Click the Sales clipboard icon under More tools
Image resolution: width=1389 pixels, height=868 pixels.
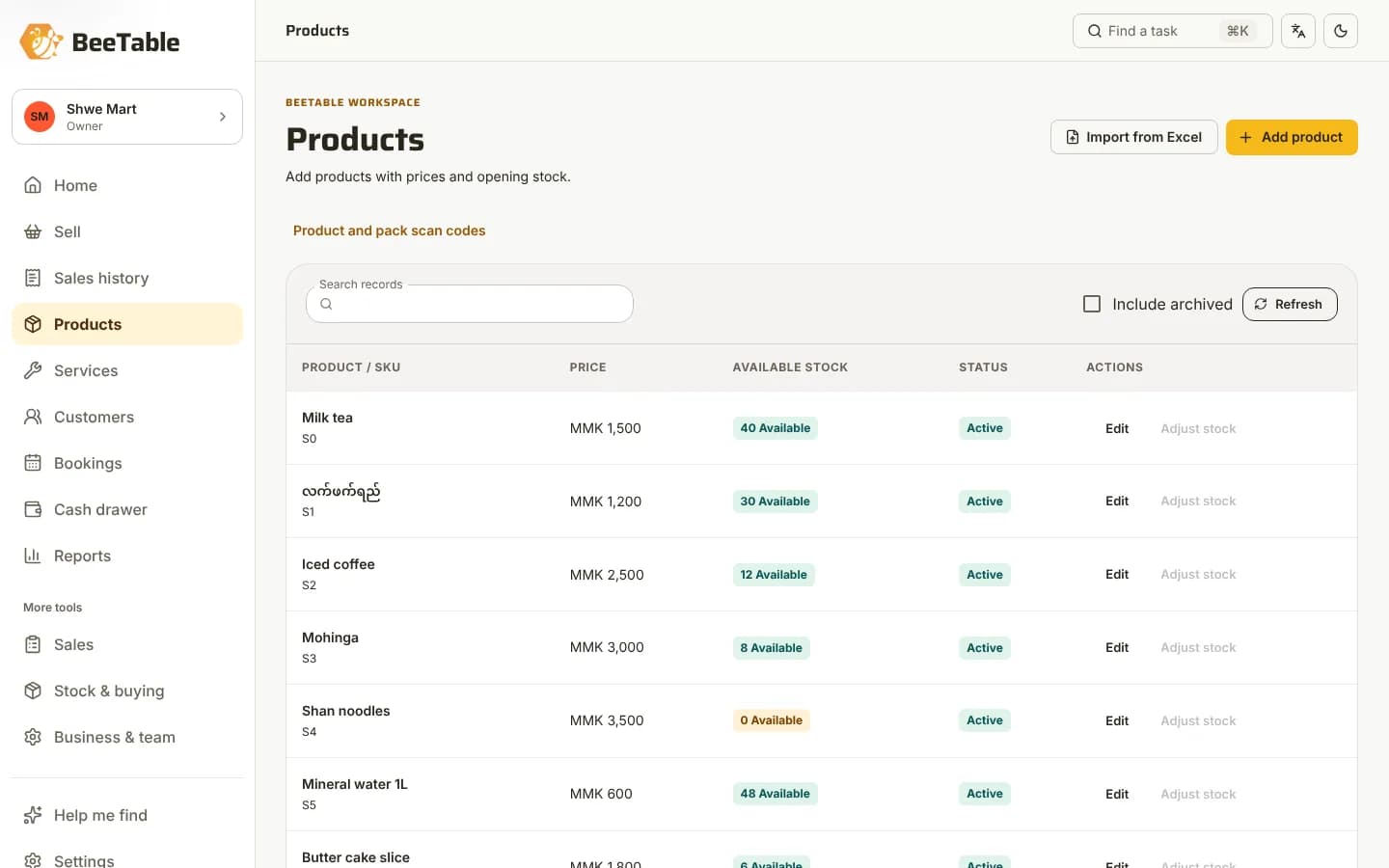click(x=33, y=644)
